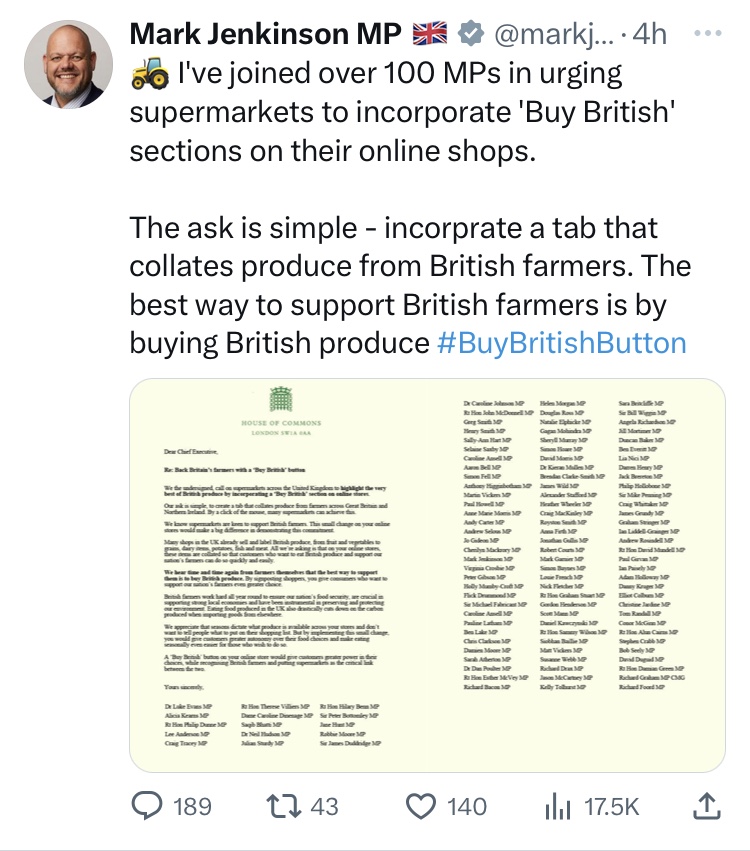The width and height of the screenshot is (750, 851).
Task: Open the three-dot more options menu
Action: coord(707,32)
